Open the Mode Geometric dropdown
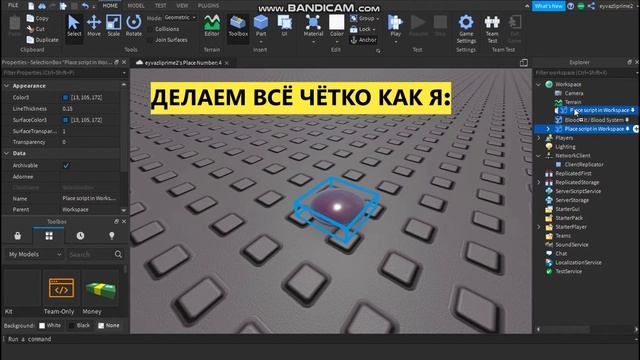The height and width of the screenshot is (360, 640). pos(180,18)
